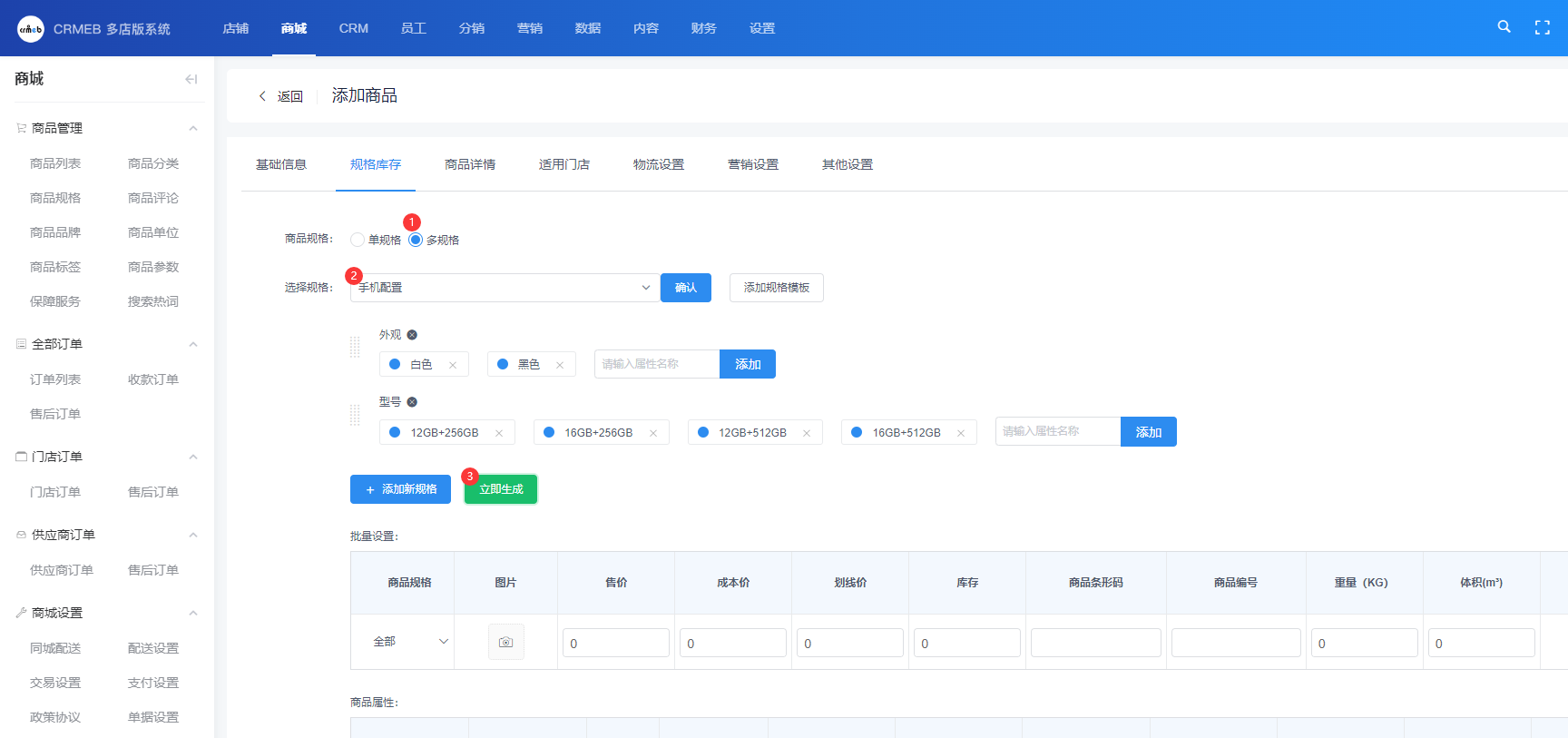Click the green 立即生成 button
Image resolution: width=1568 pixels, height=738 pixels.
click(x=501, y=489)
